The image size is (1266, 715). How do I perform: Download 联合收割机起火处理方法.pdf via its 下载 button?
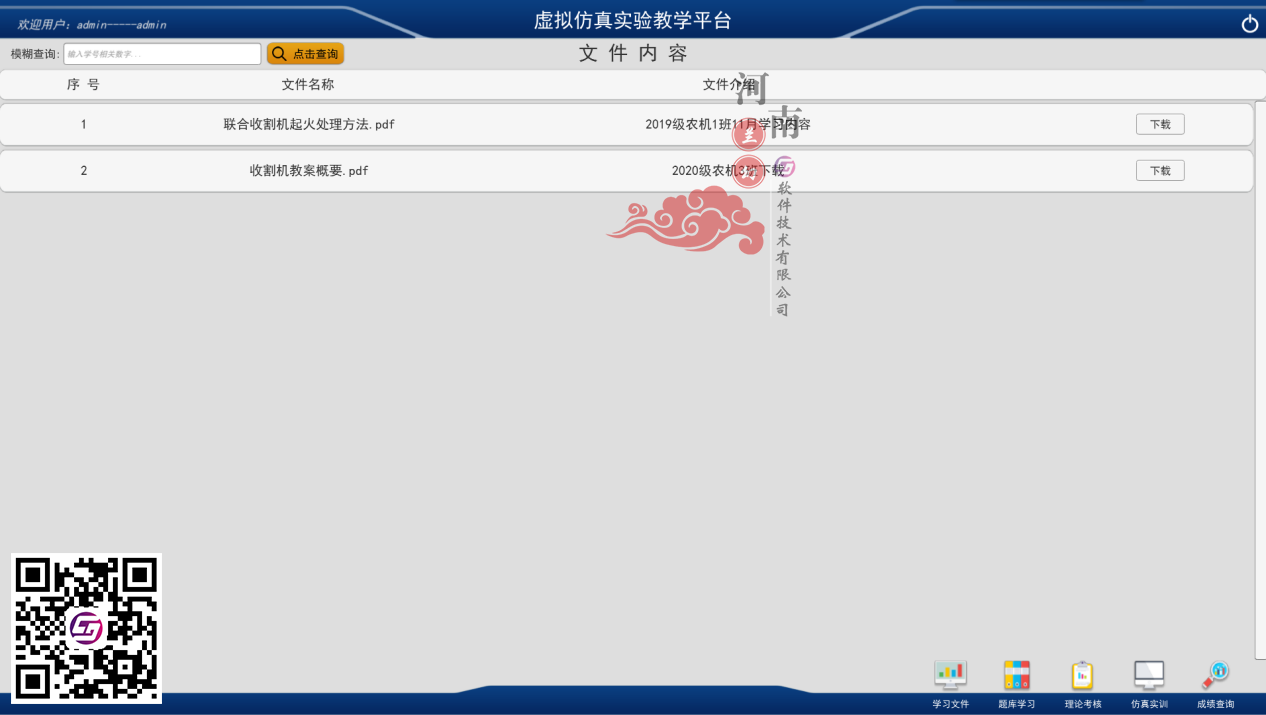[1160, 124]
